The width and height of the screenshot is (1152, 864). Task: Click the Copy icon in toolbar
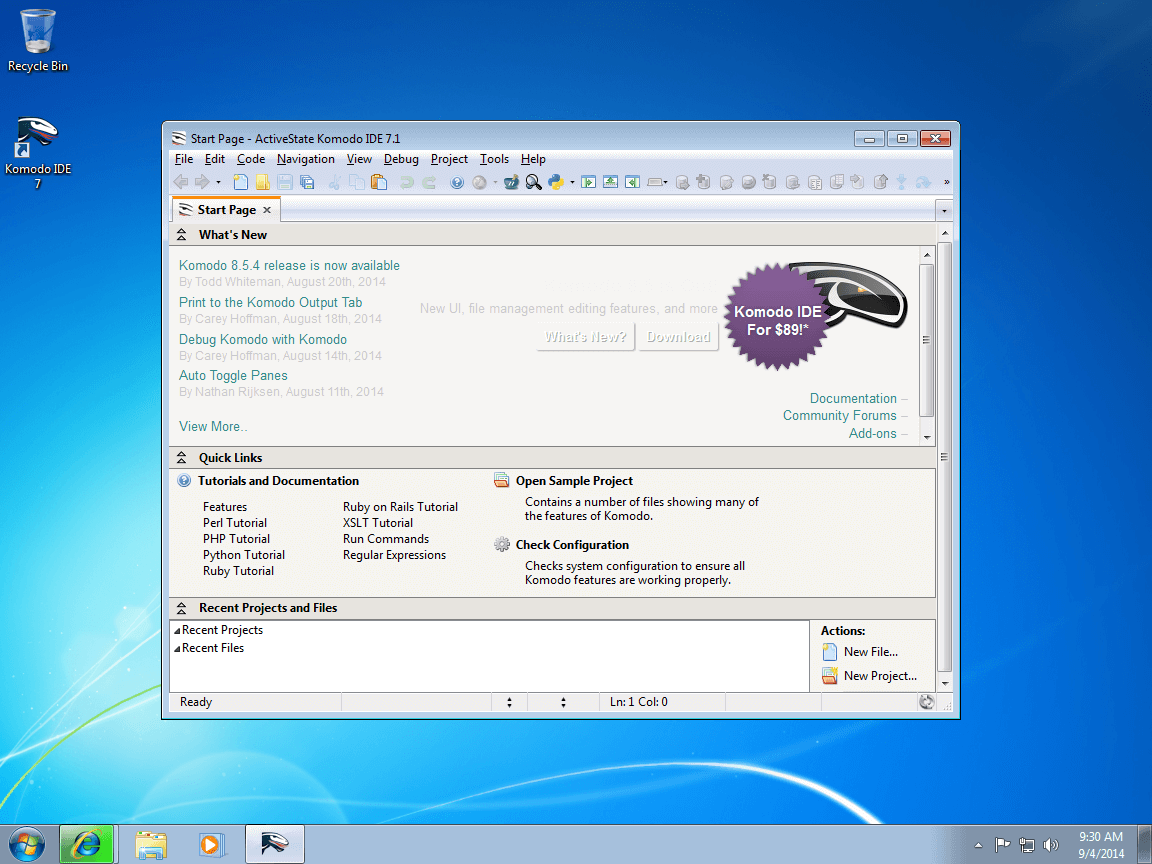click(x=357, y=182)
